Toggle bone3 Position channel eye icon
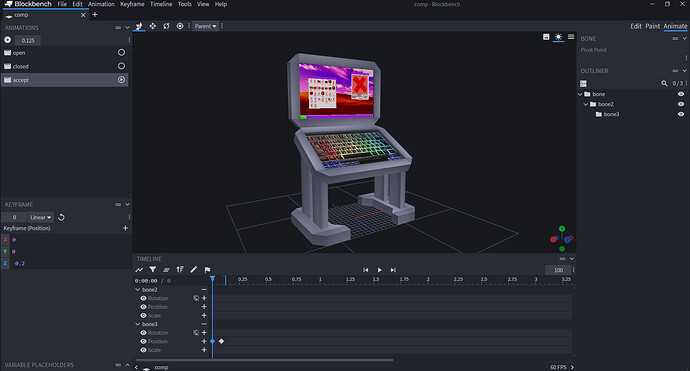Screen dimensions: 690x371 pos(143,341)
